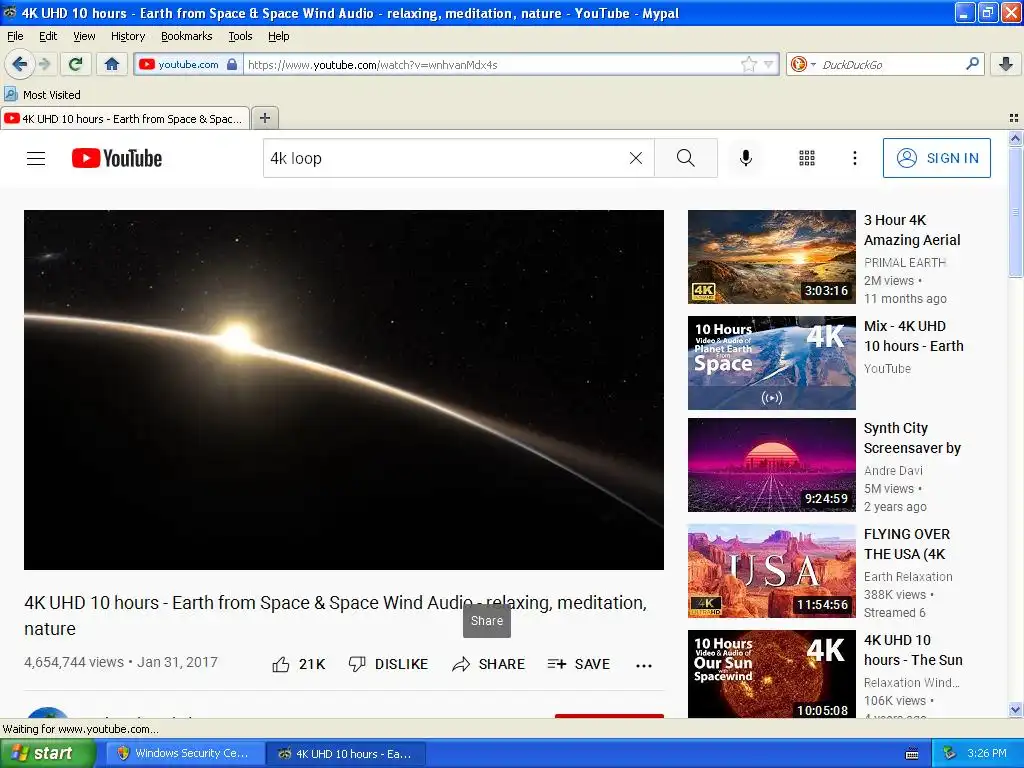Open the Synth City Screensaver thumbnail
The image size is (1024, 768).
click(771, 464)
